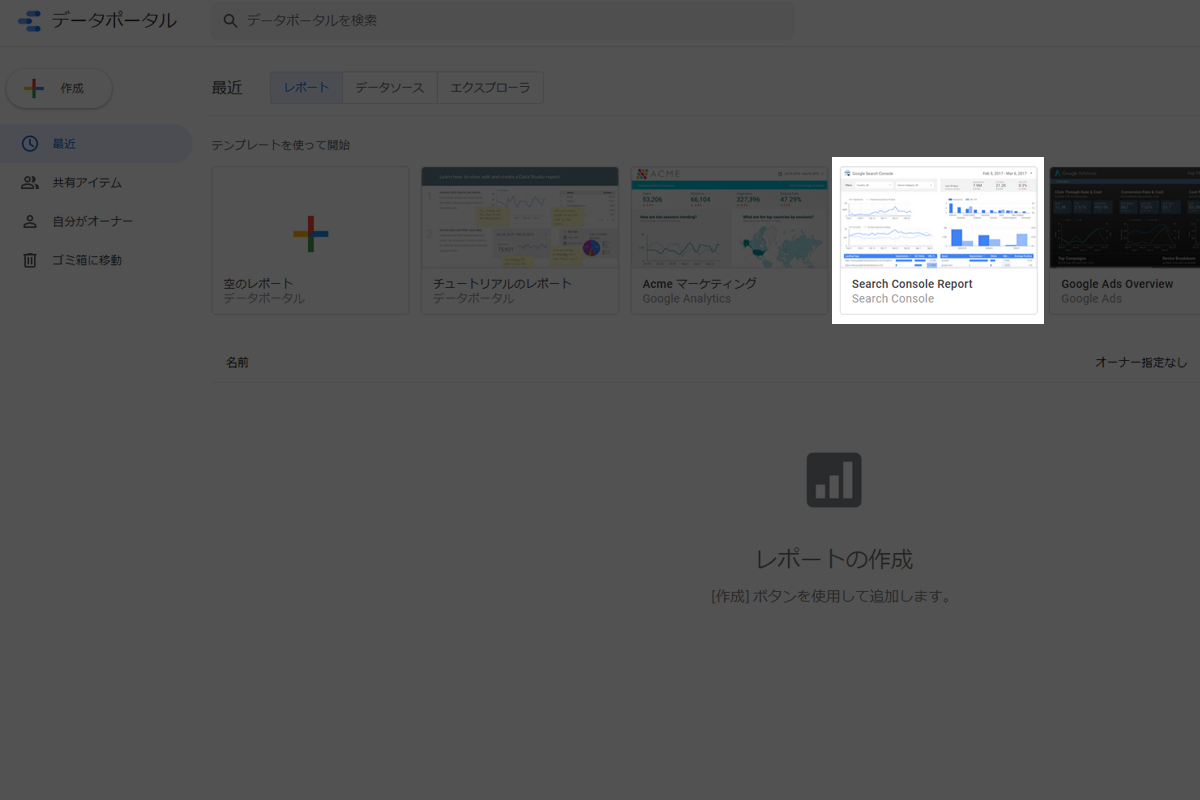Click the clock icon for 最近

click(30, 144)
